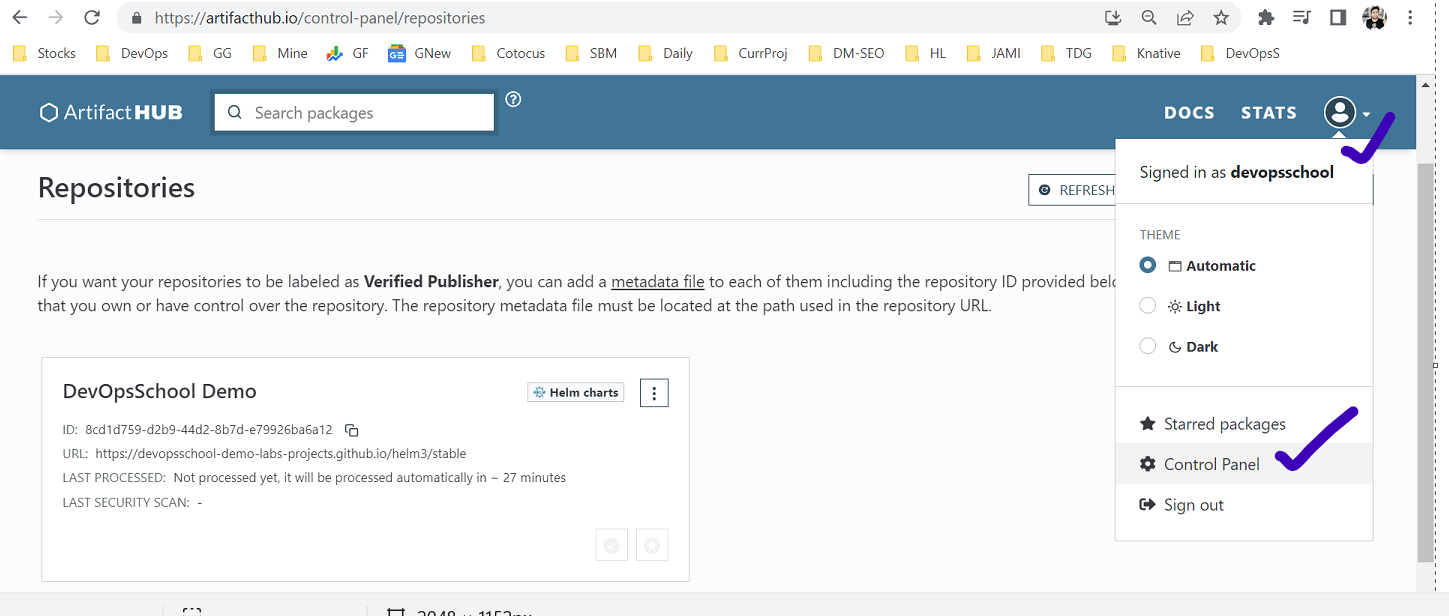
Task: Select the Light theme option
Action: tap(1148, 306)
